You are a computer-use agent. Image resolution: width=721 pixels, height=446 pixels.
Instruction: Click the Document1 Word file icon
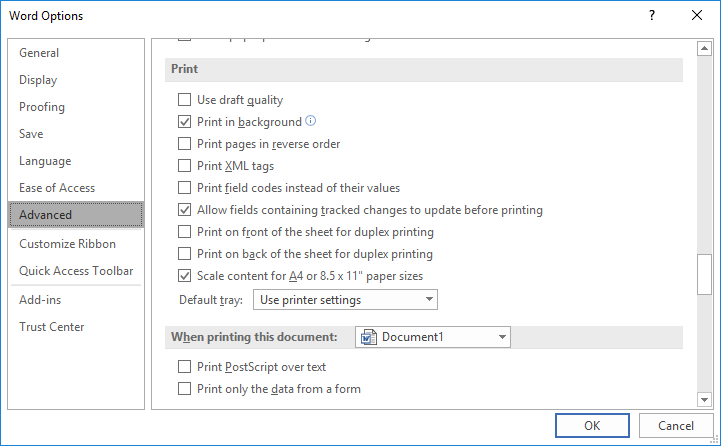point(367,337)
